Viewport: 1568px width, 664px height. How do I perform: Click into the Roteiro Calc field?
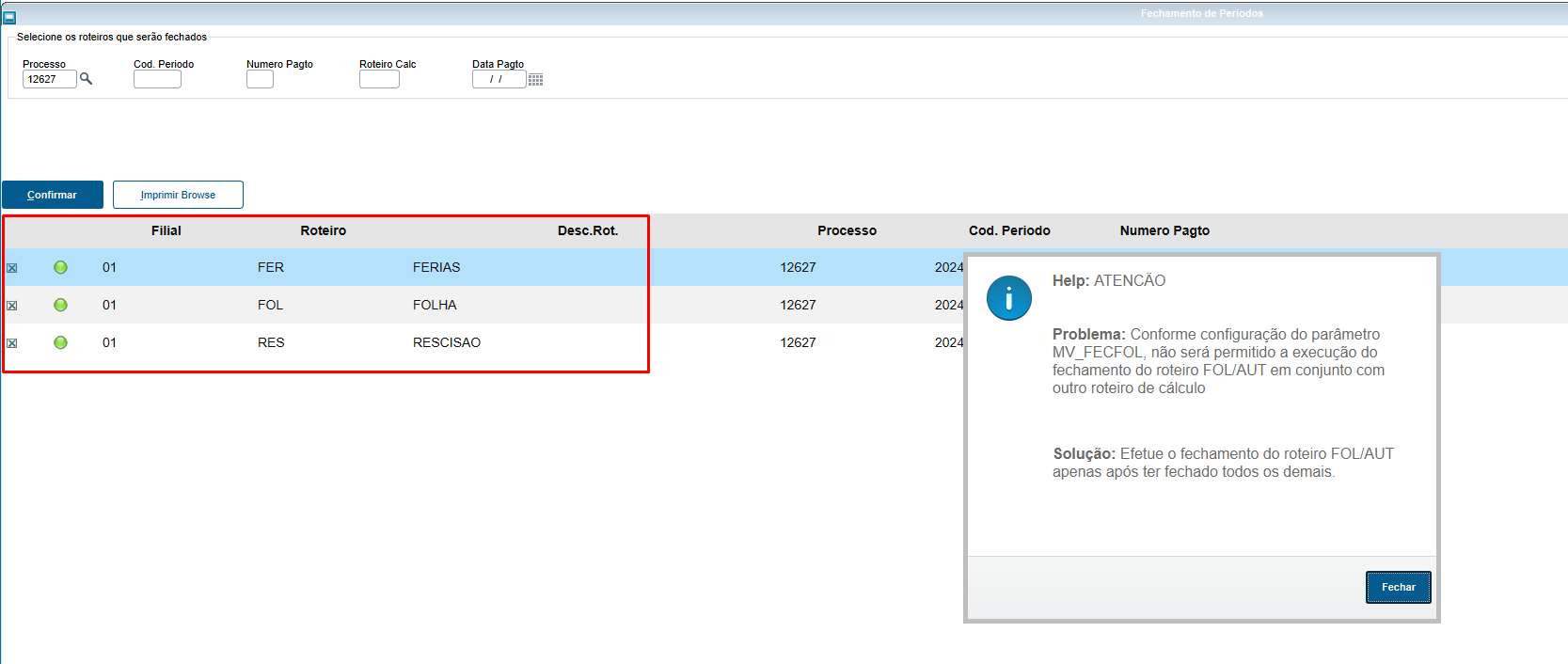coord(379,80)
